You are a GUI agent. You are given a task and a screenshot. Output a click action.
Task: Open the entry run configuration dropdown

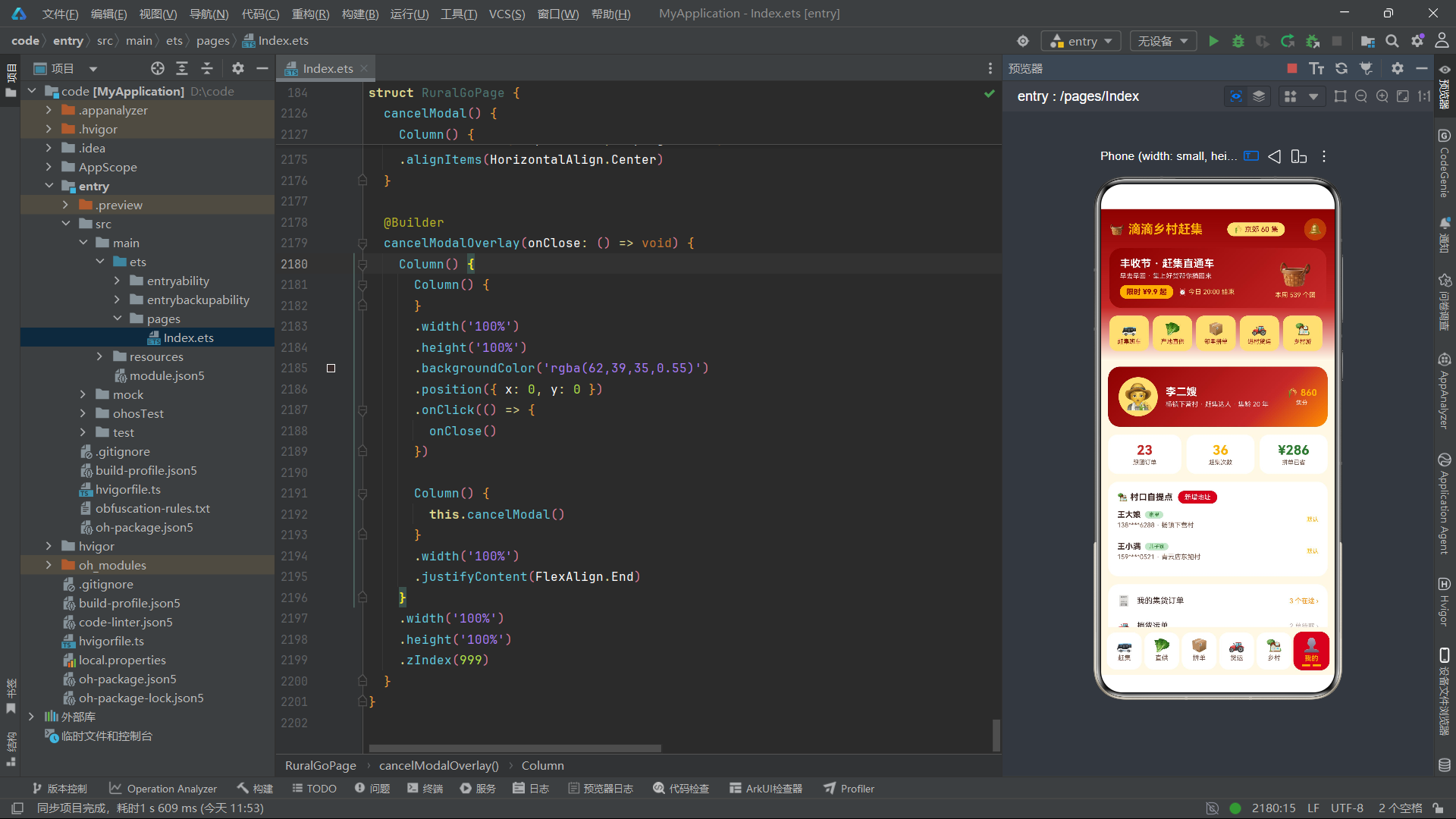tap(1081, 41)
